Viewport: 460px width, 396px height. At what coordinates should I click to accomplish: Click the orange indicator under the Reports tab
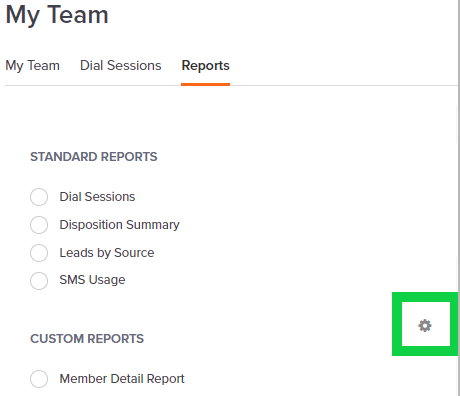tap(205, 84)
